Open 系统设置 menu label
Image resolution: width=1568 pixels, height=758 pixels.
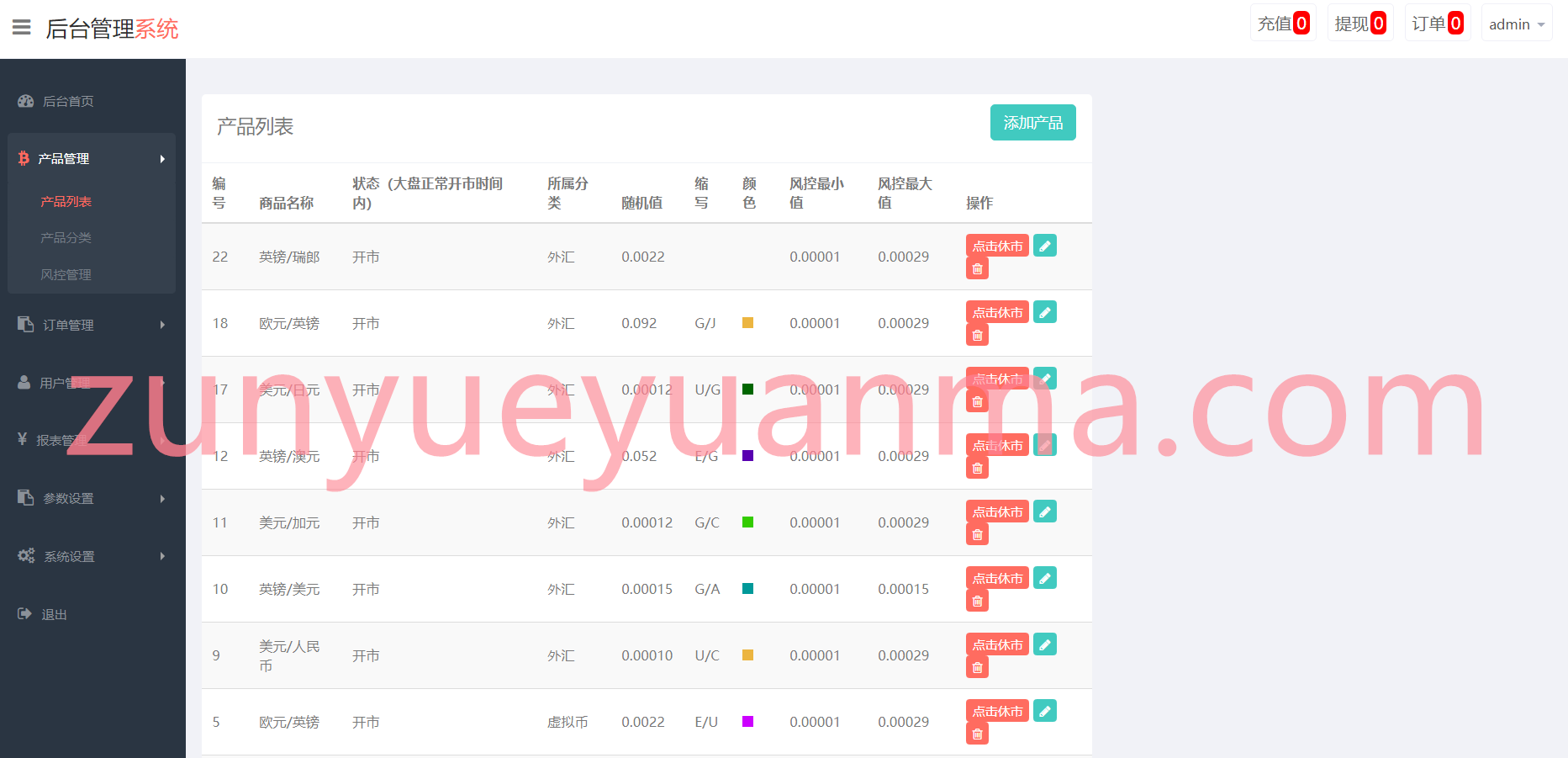coord(69,556)
